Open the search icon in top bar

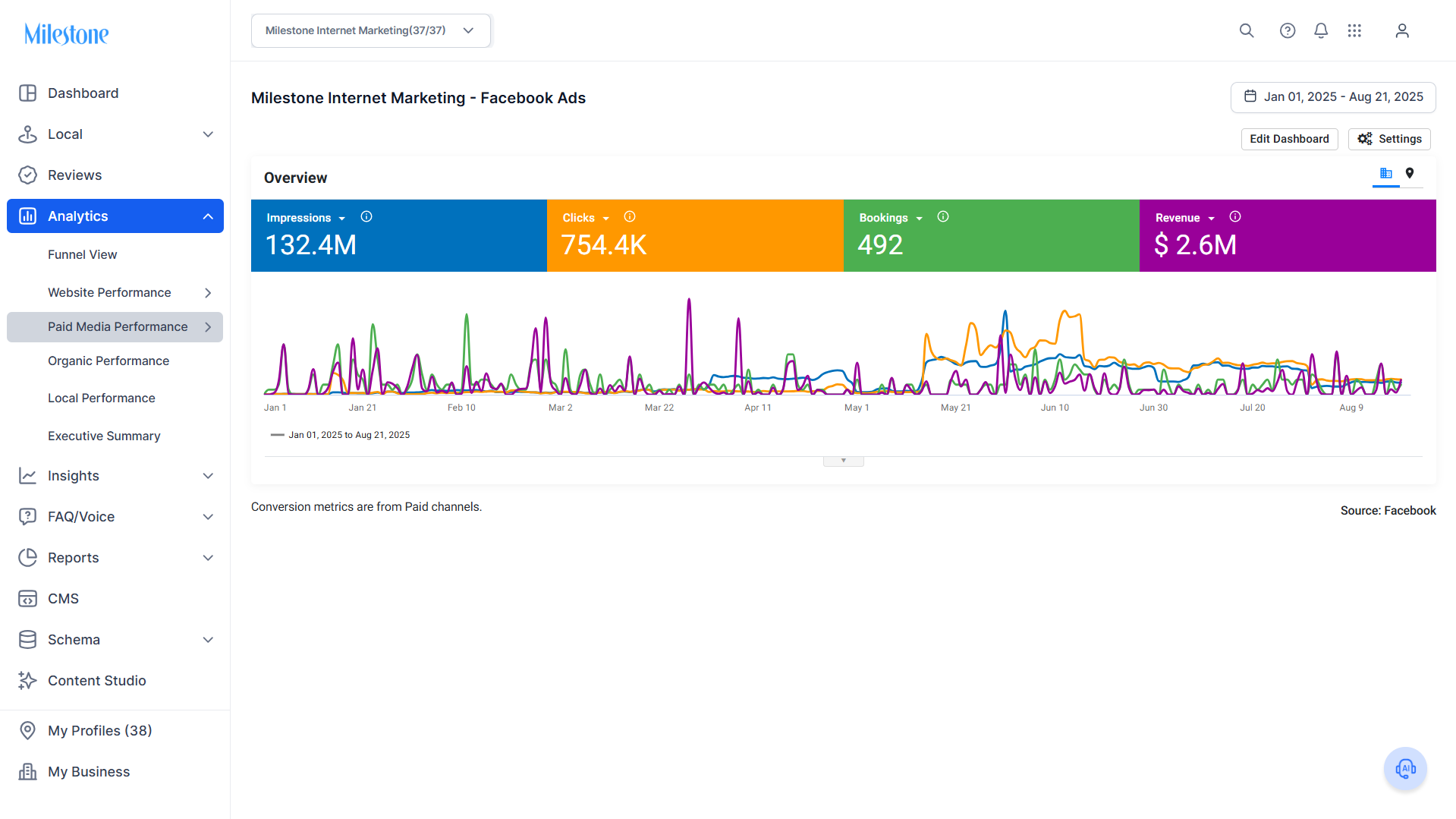[1247, 30]
